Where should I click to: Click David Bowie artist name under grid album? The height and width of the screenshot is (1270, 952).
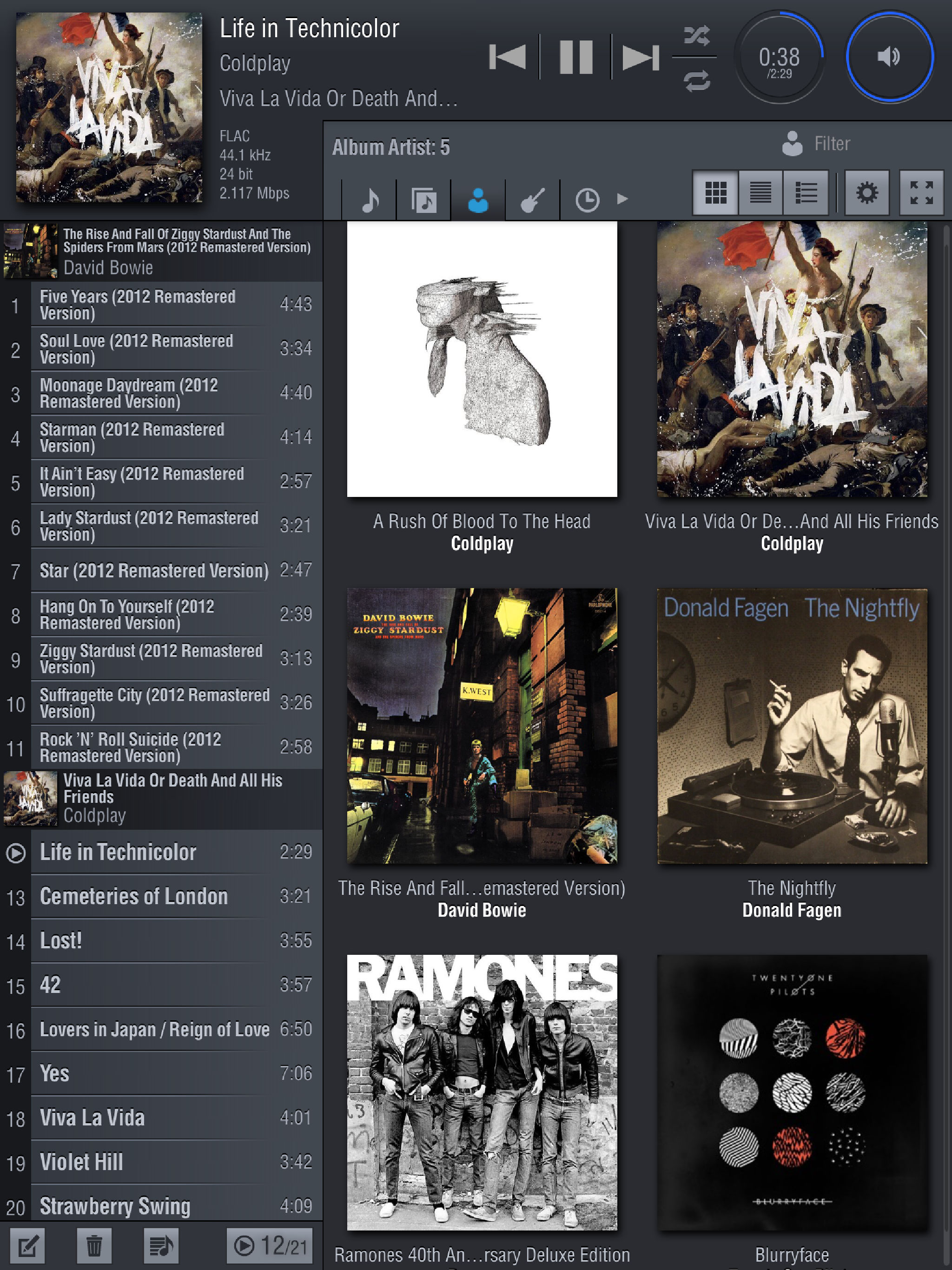click(x=482, y=910)
